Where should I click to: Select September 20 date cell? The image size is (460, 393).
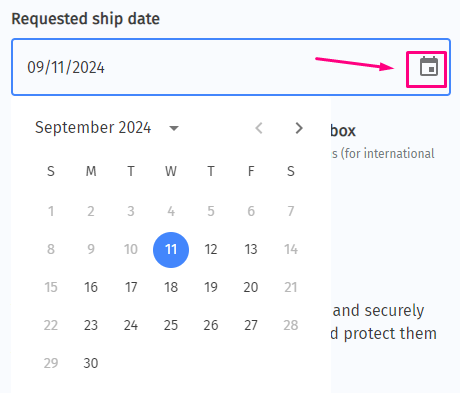pyautogui.click(x=251, y=287)
